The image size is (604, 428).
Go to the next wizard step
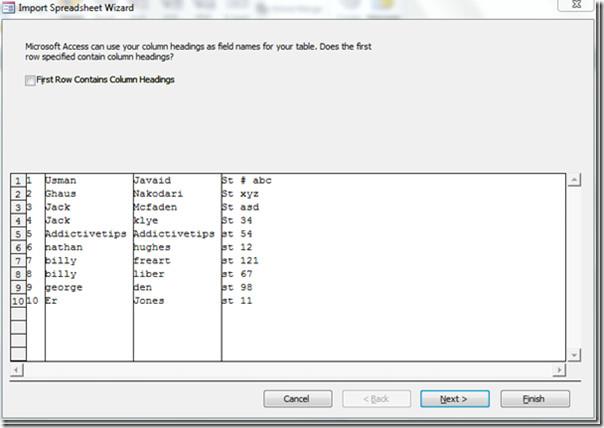pyautogui.click(x=455, y=399)
